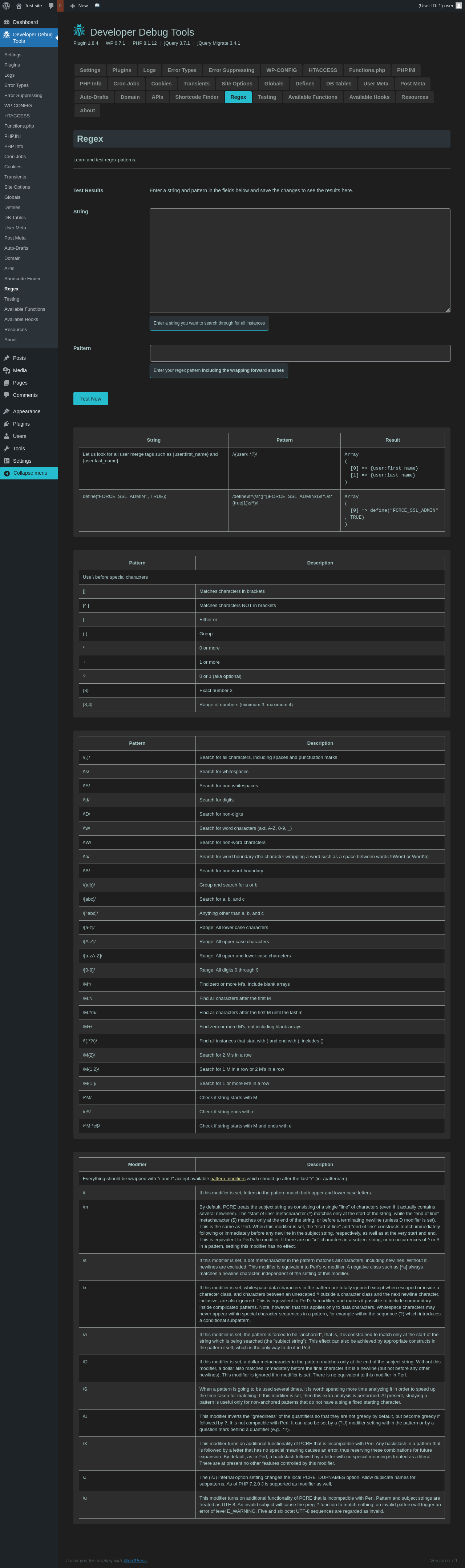Click the user avatar in the admin bar
Screen dimensions: 465x1568
point(458,5)
